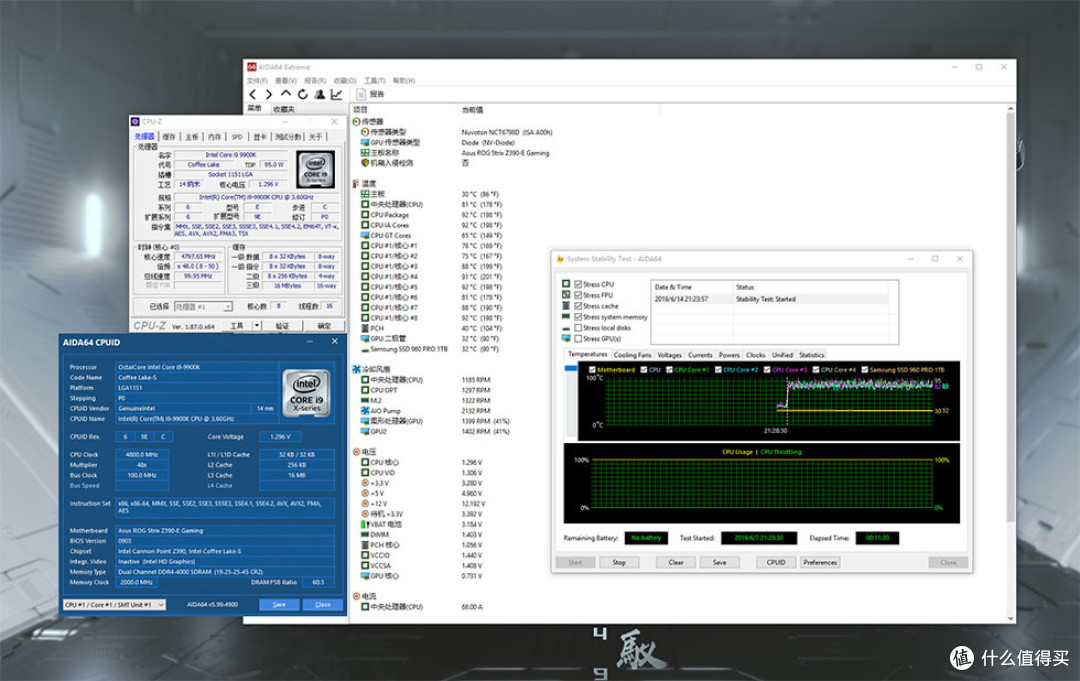Toggle Samsung SSD 960 PRO graph checkbox

[864, 370]
